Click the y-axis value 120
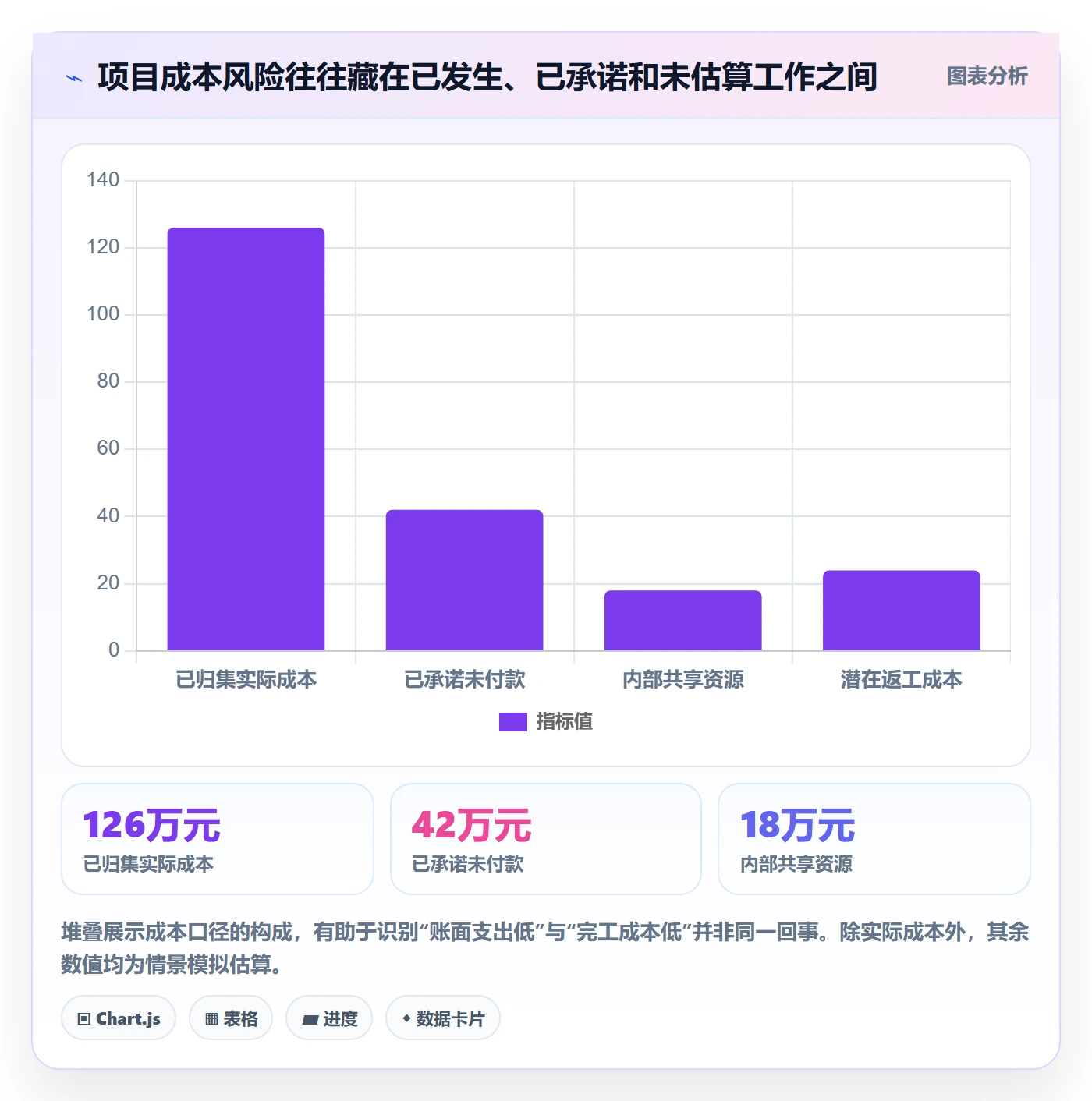This screenshot has height=1101, width=1092. pyautogui.click(x=103, y=247)
